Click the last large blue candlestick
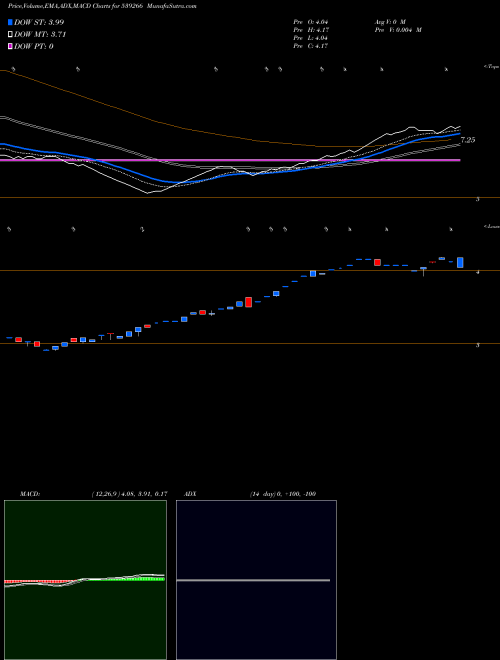500x660 pixels. click(x=460, y=262)
